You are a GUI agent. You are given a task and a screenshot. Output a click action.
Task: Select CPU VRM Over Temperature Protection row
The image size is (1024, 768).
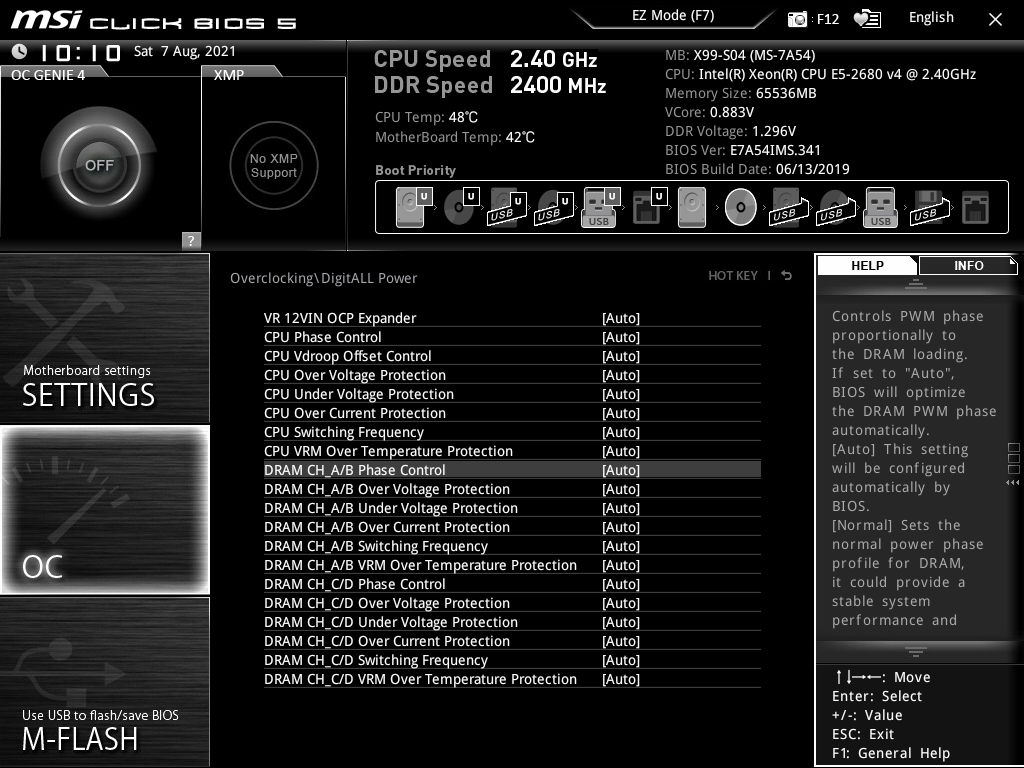(512, 451)
